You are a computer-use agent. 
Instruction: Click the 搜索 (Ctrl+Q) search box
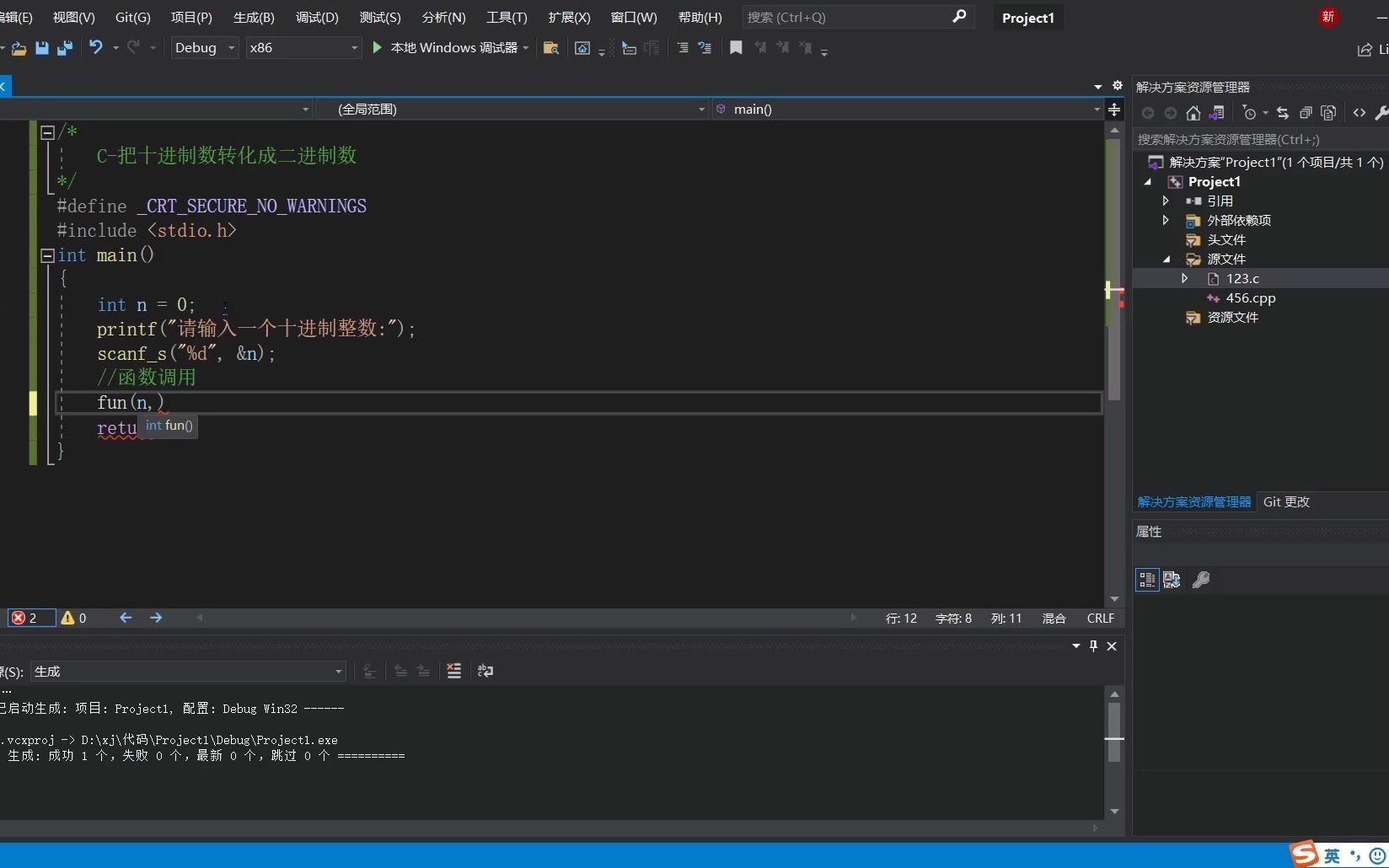coord(858,17)
